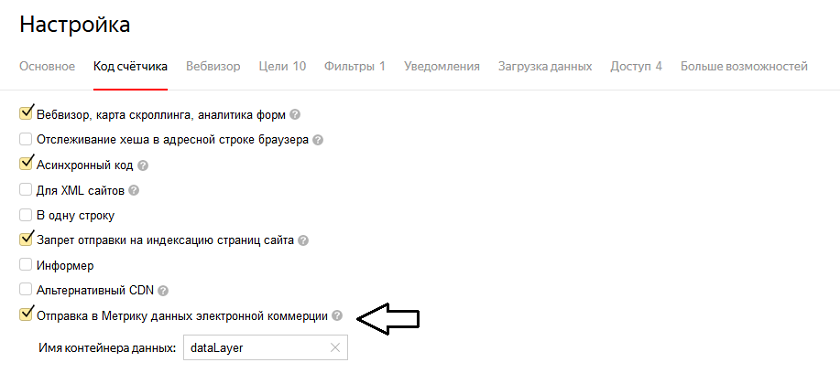840x373 pixels.
Task: Open the Фильтры 1 tab
Action: tap(355, 66)
